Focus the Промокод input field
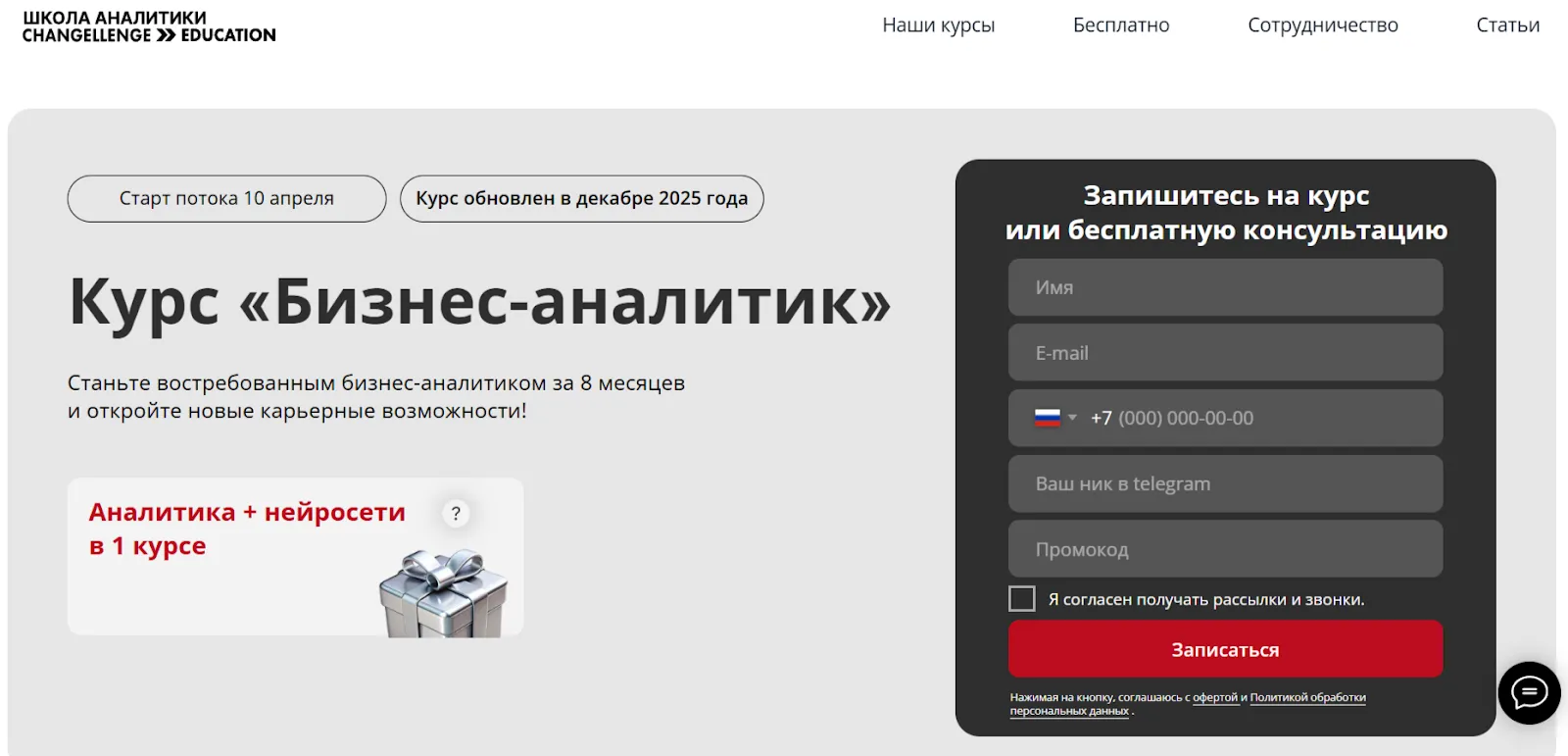The image size is (1568, 756). pyautogui.click(x=1225, y=549)
